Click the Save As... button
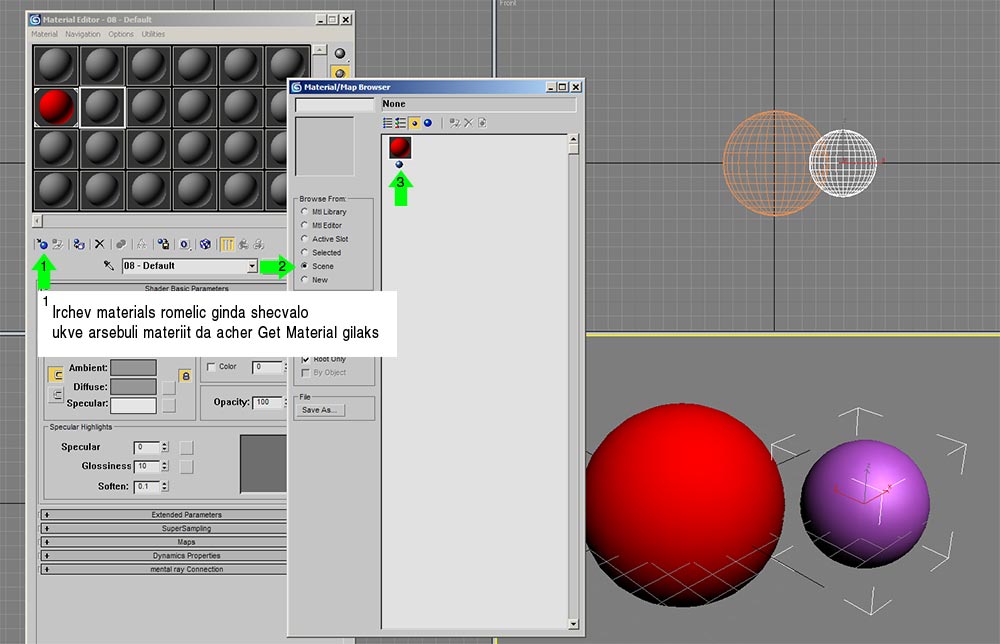The width and height of the screenshot is (1000, 644). click(321, 410)
